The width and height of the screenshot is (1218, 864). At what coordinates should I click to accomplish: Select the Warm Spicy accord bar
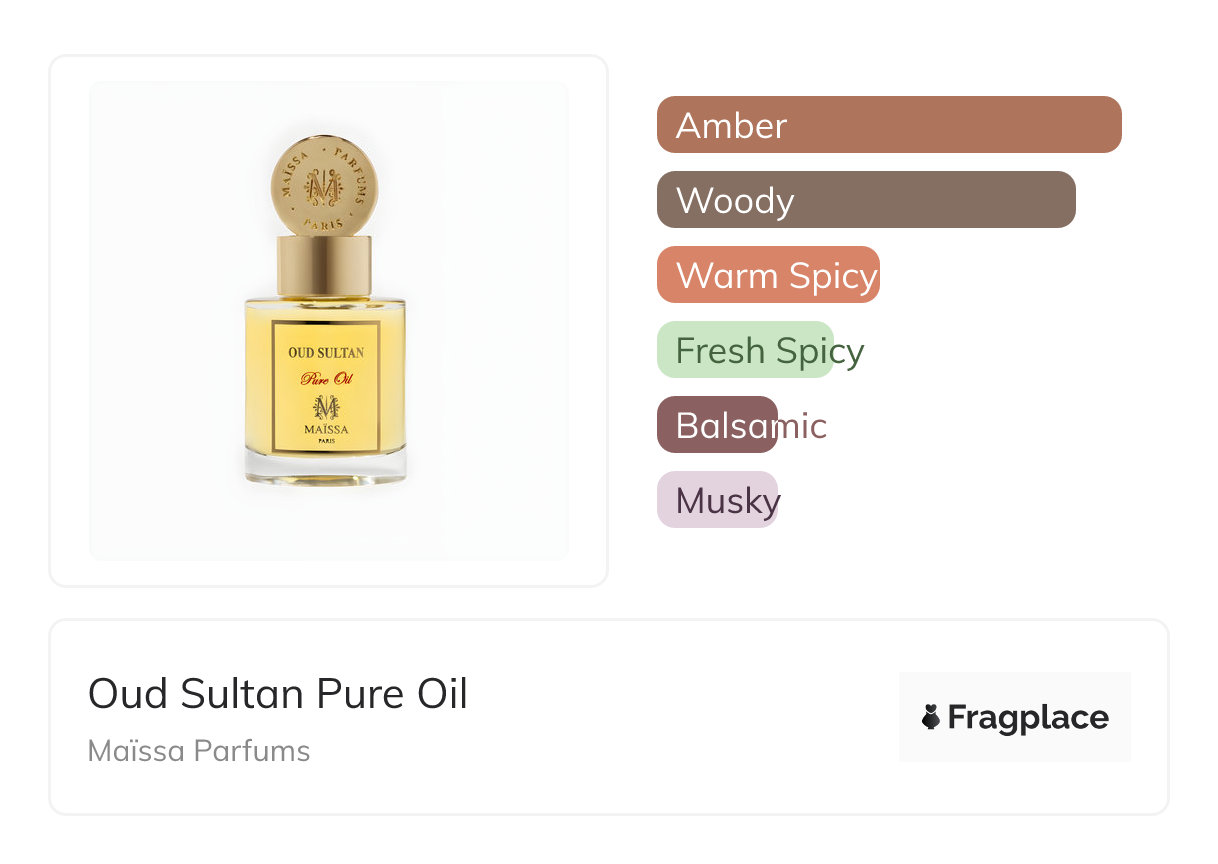click(768, 275)
